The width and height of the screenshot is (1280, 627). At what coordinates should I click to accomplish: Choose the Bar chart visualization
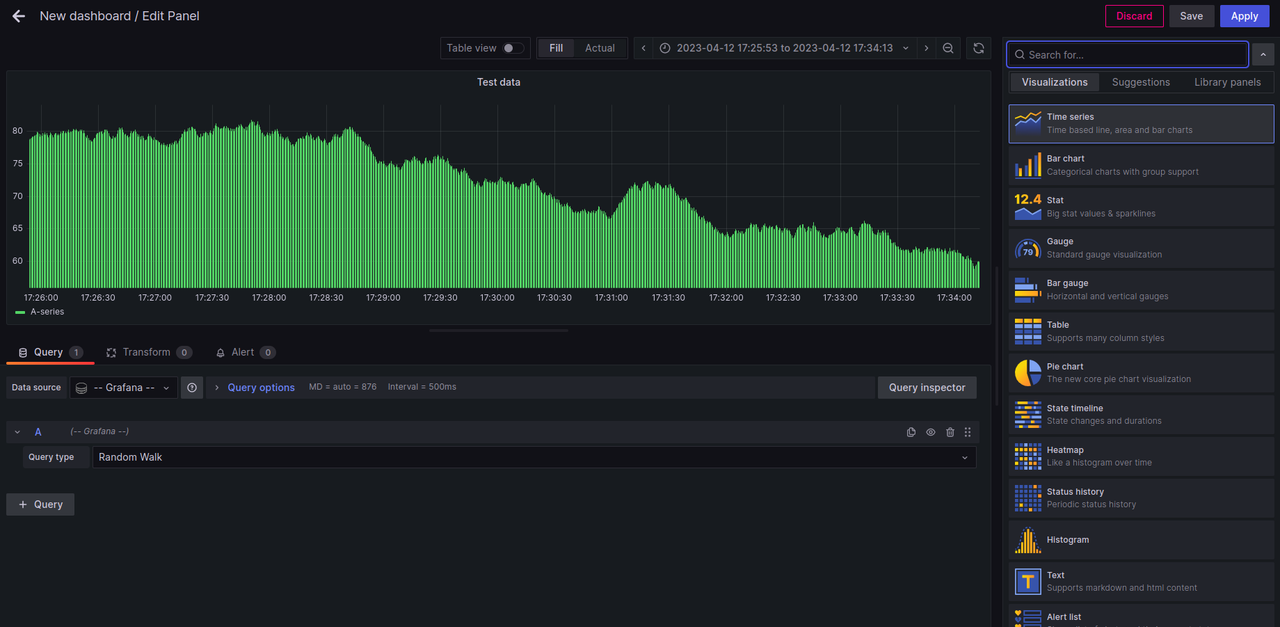[1141, 165]
